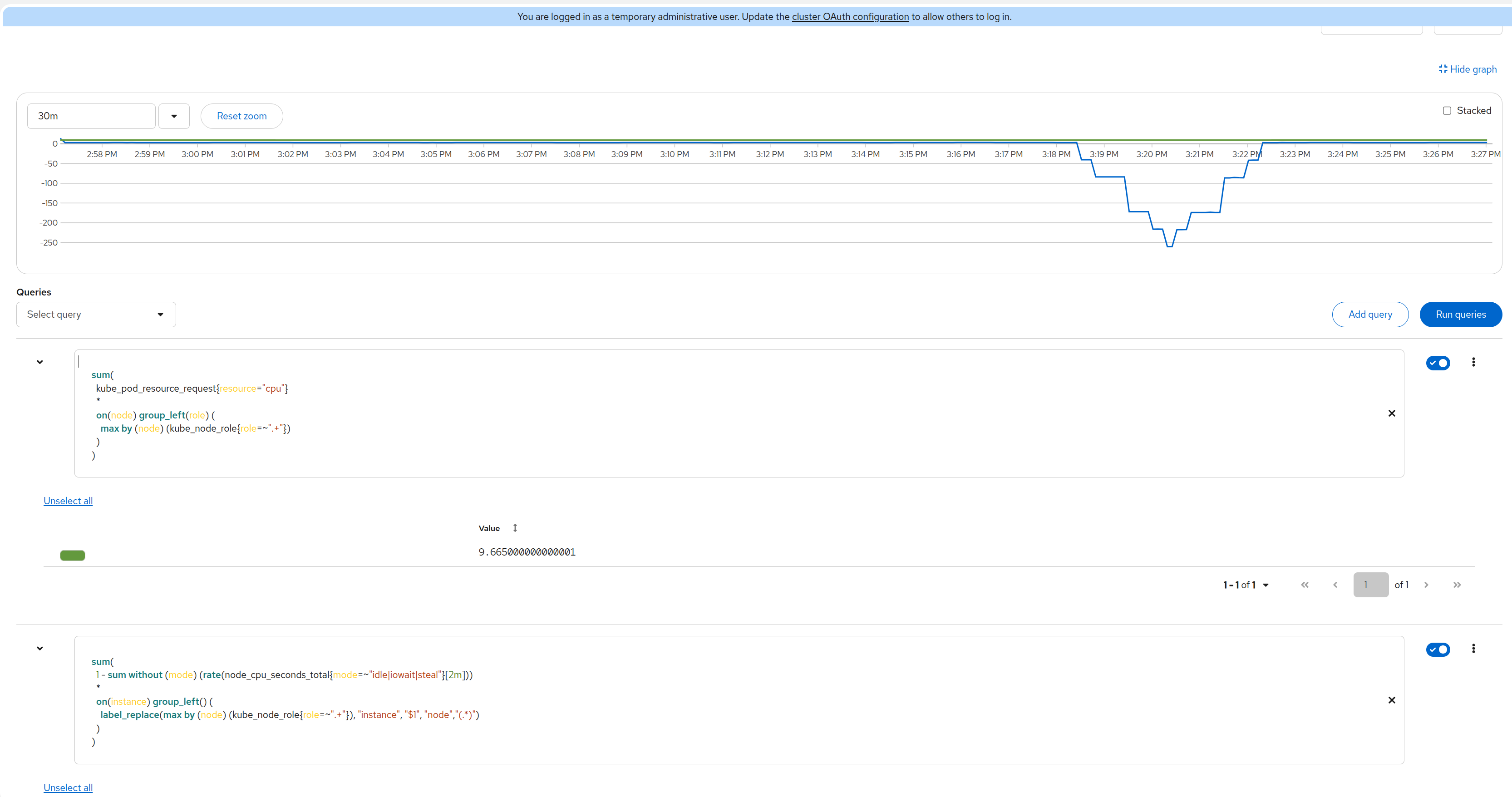
Task: Open the Select query dropdown
Action: point(96,315)
